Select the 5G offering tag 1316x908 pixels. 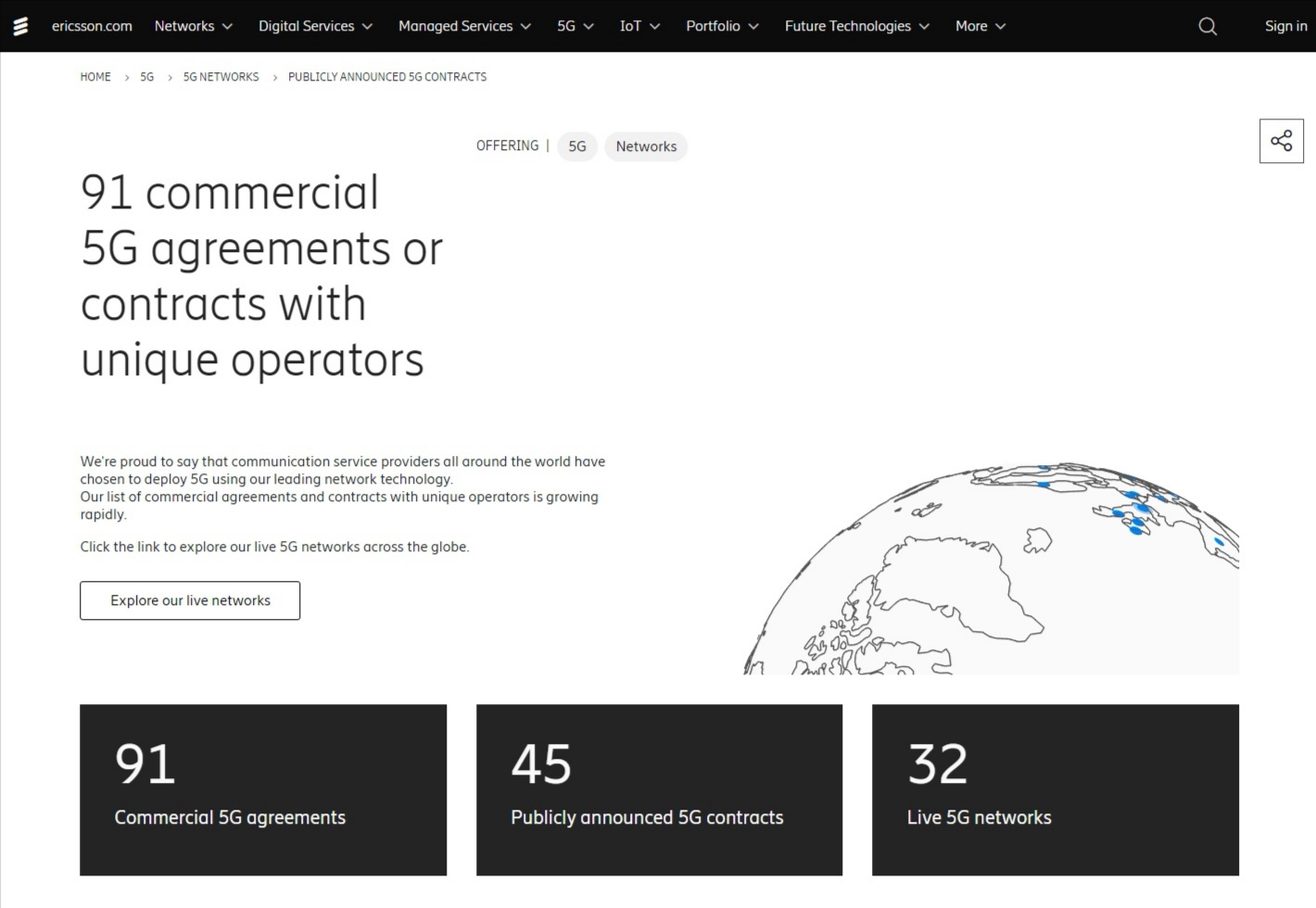point(576,146)
